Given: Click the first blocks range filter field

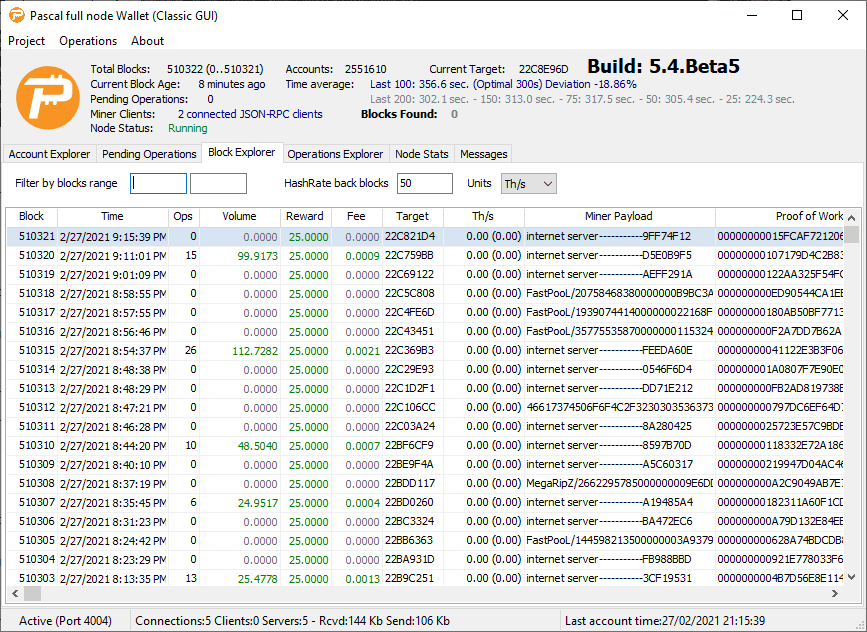Looking at the screenshot, I should (158, 184).
